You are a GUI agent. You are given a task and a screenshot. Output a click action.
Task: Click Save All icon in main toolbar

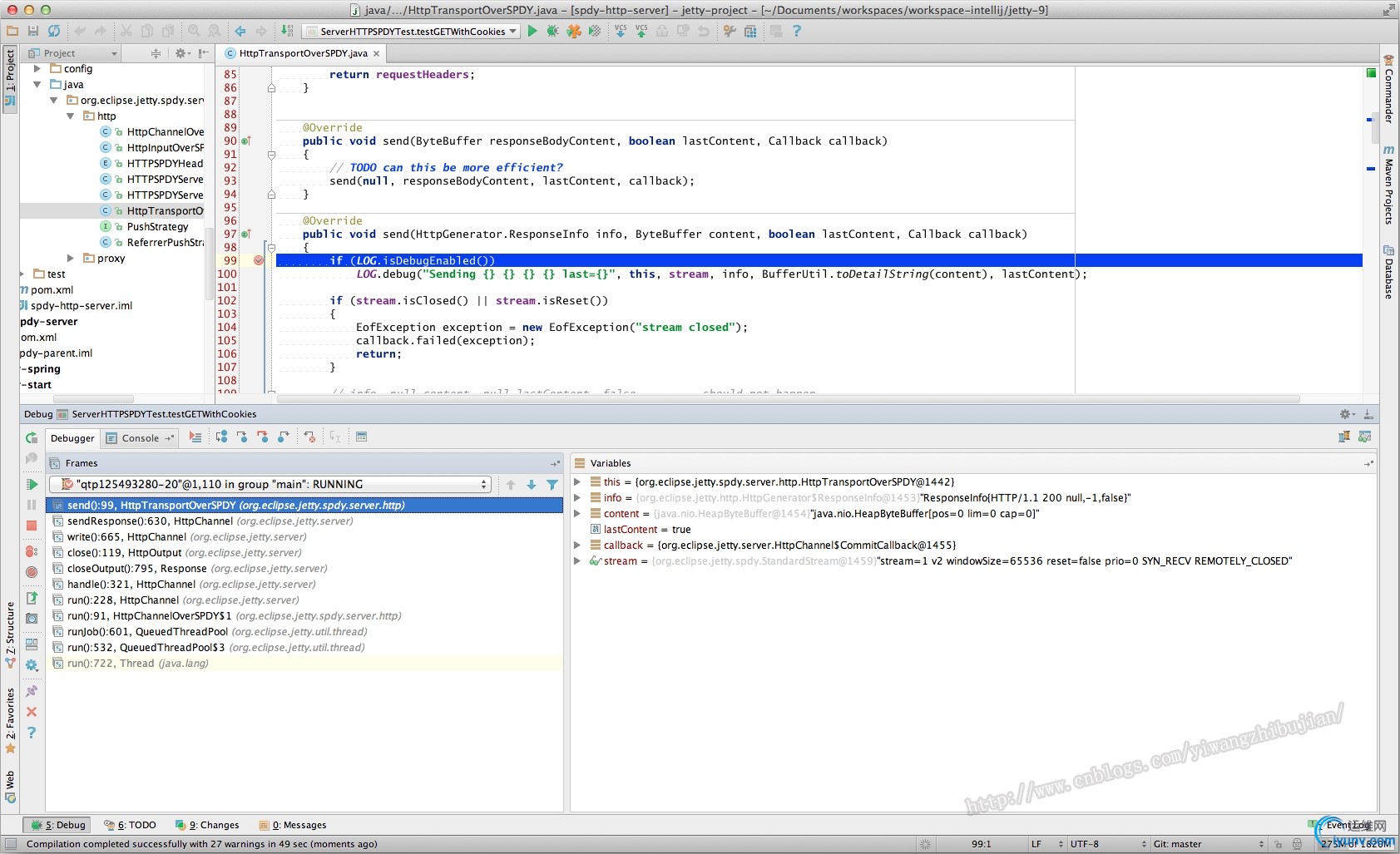point(33,31)
